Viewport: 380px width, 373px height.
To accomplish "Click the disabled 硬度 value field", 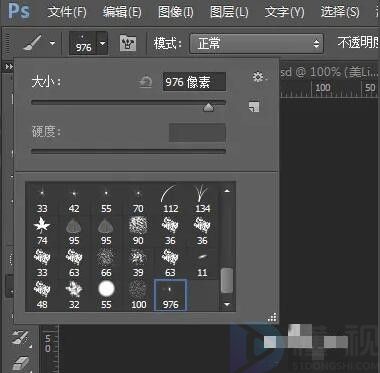I will coord(197,133).
